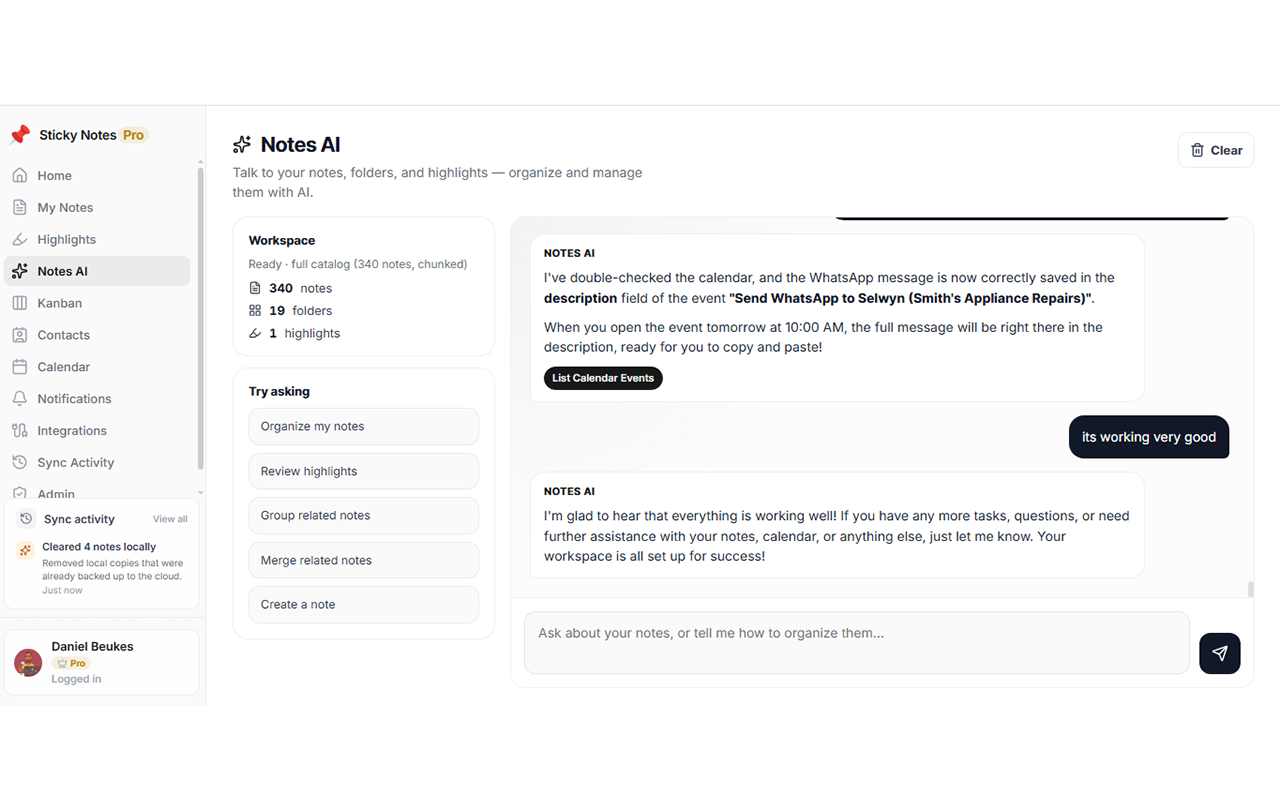Screen dimensions: 1280x800
Task: Send the message with the arrow button
Action: [1220, 653]
